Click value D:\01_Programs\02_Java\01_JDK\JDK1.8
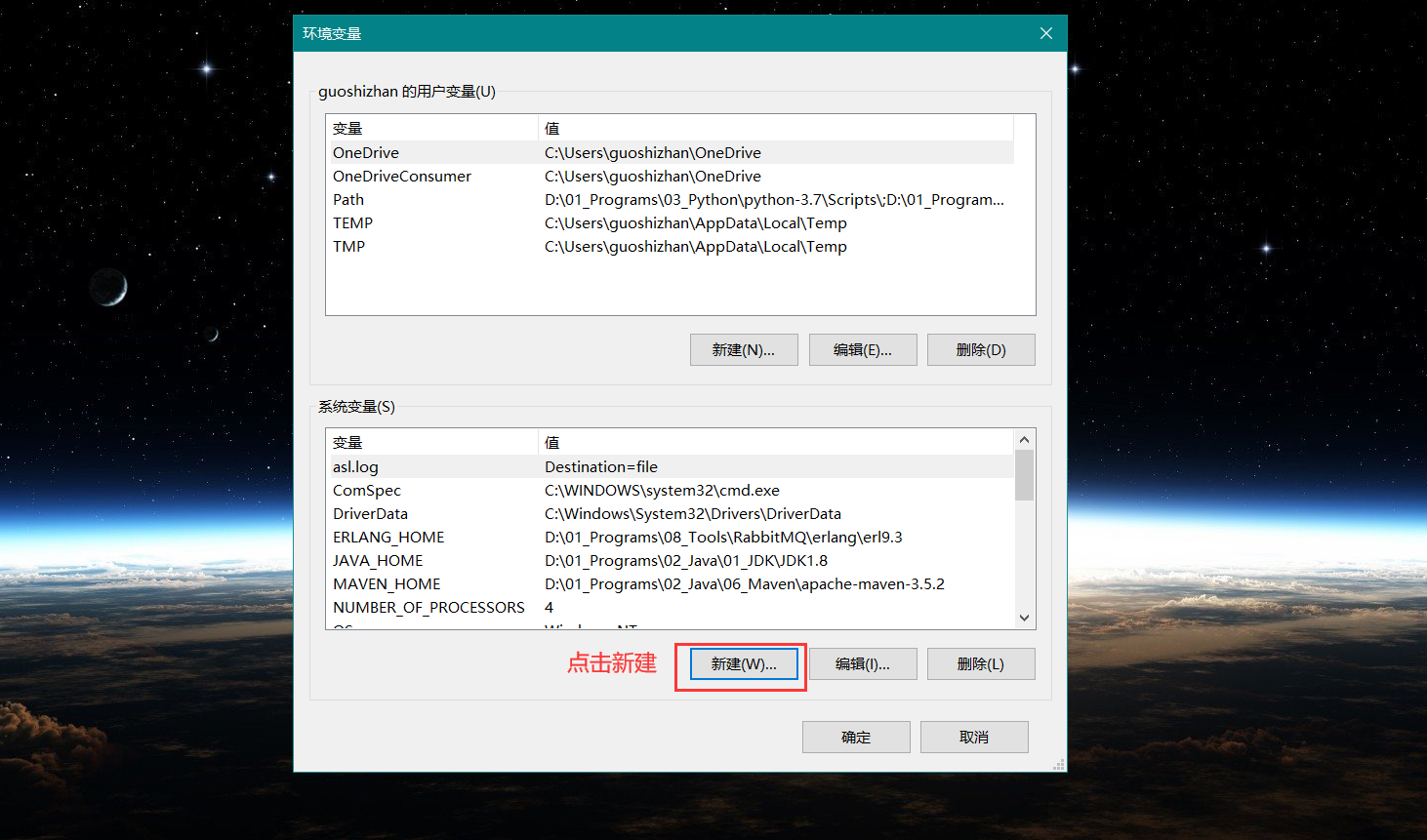 (x=686, y=561)
